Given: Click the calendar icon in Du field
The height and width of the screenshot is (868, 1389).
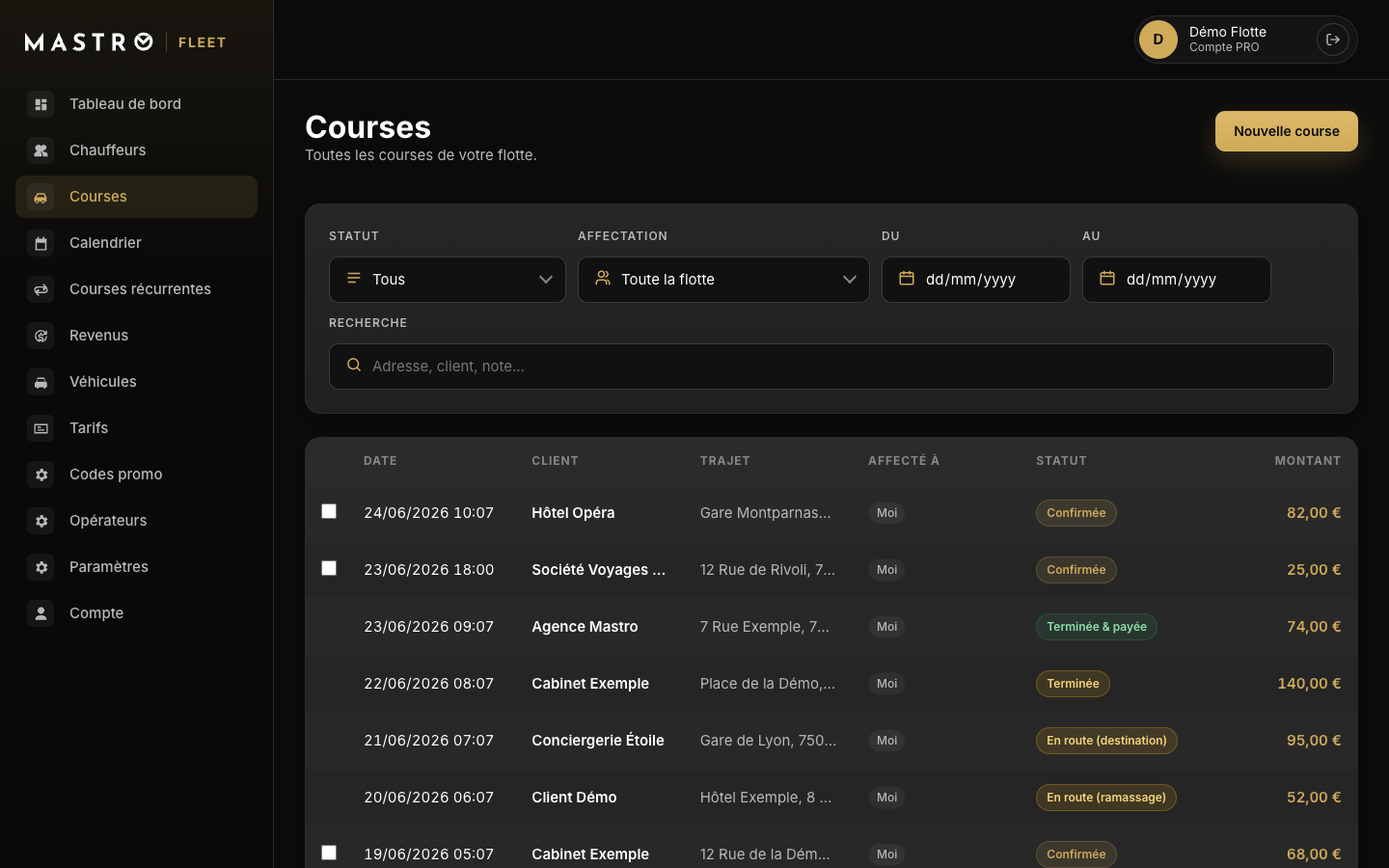Looking at the screenshot, I should tap(907, 279).
